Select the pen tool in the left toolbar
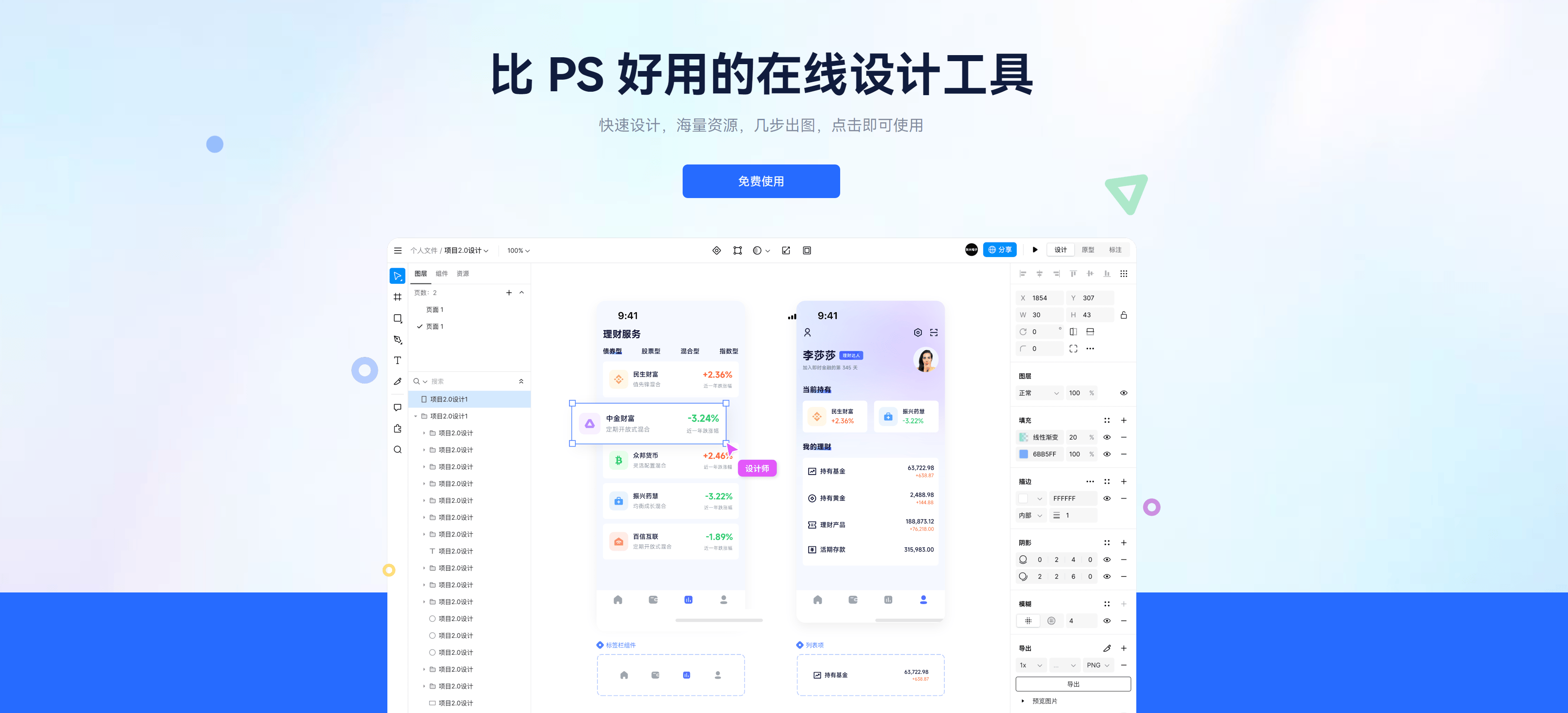The image size is (1568, 713). pyautogui.click(x=397, y=339)
